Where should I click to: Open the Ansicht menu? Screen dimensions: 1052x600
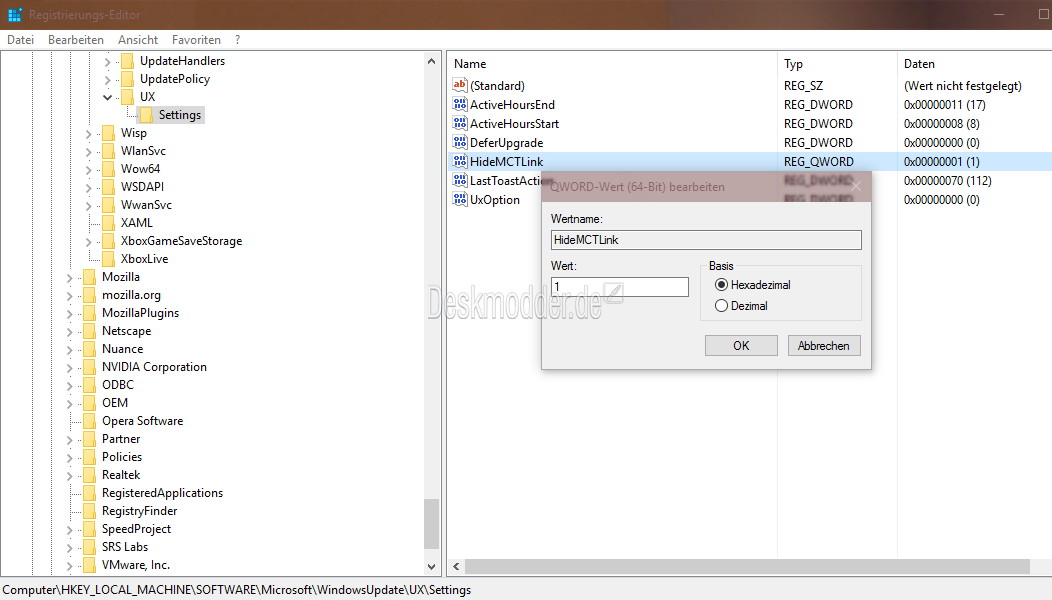click(x=138, y=40)
